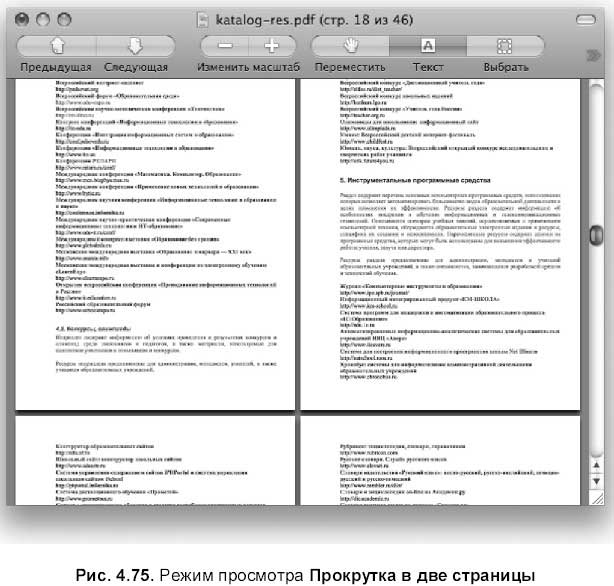Click the Следующая label

(136, 67)
